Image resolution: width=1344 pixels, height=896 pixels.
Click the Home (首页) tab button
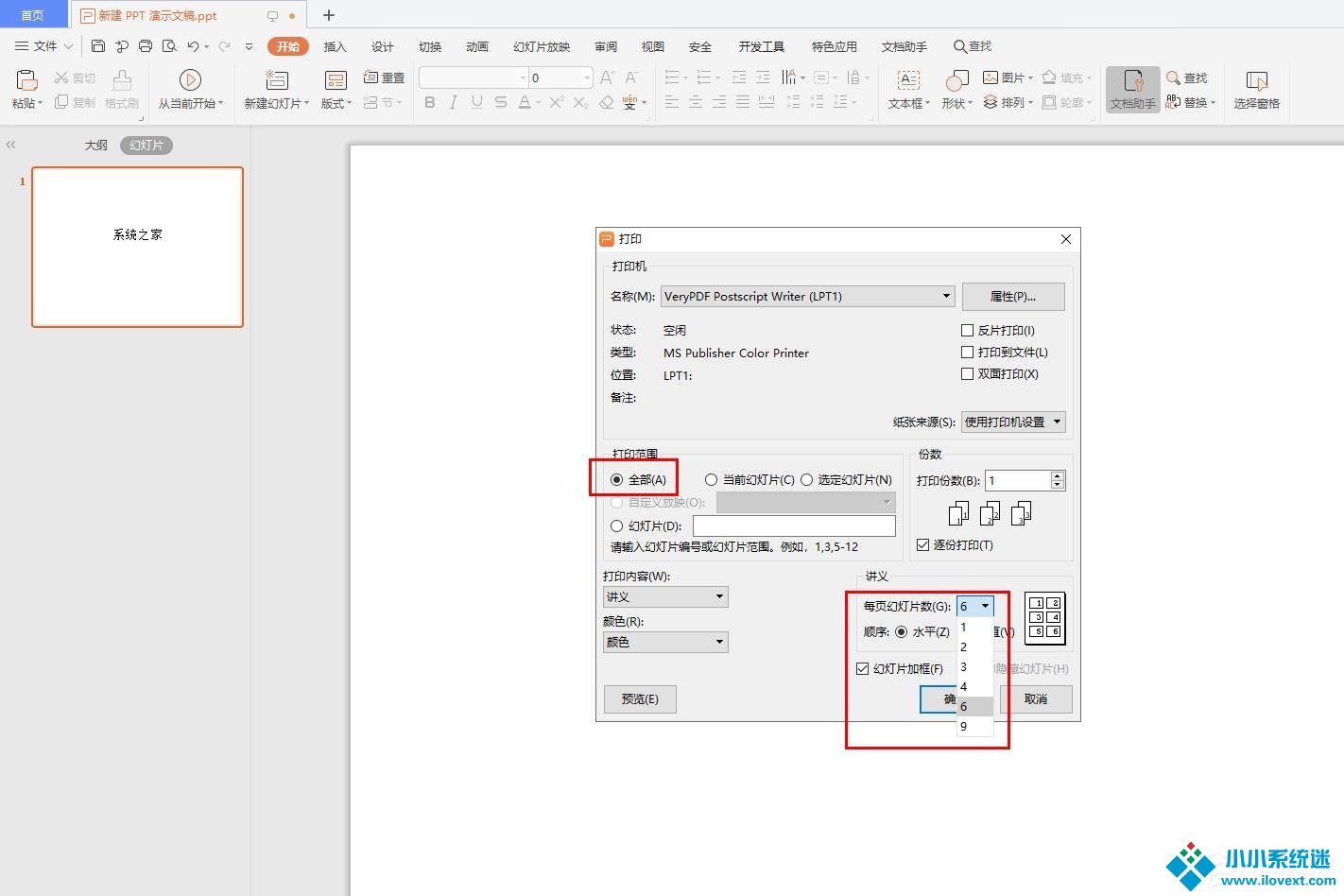click(x=33, y=14)
